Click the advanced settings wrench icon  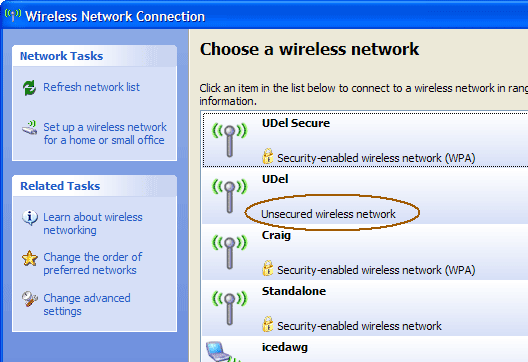pyautogui.click(x=30, y=299)
